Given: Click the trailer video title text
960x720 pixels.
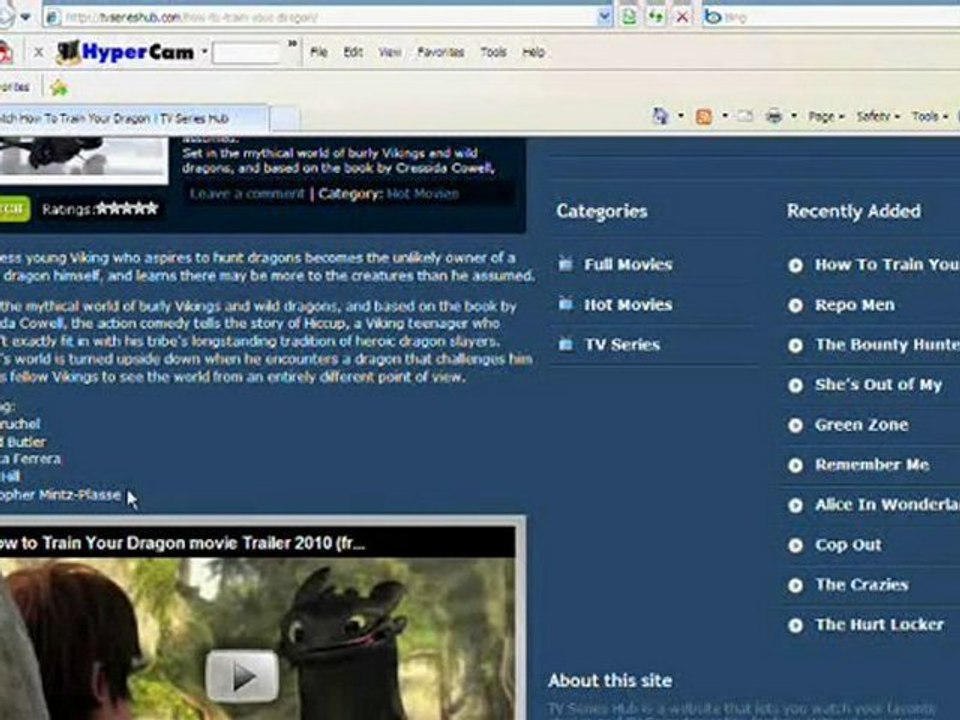Looking at the screenshot, I should pos(182,544).
